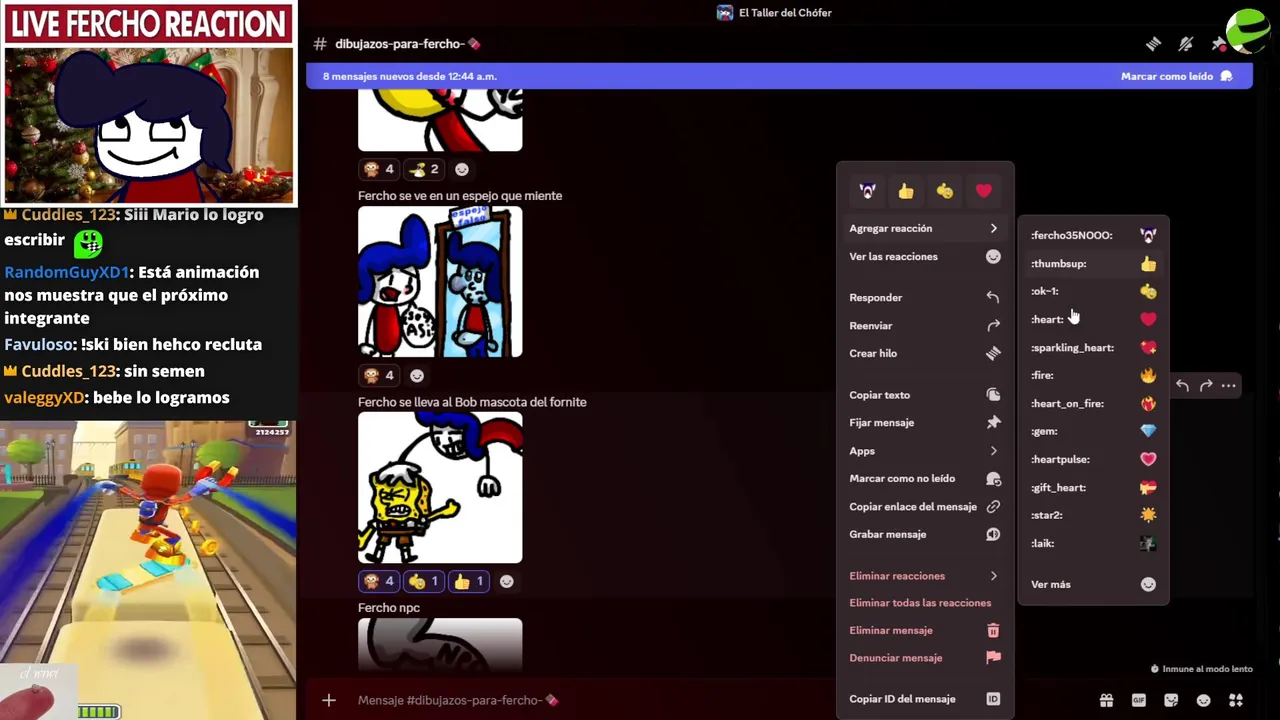This screenshot has width=1280, height=720.
Task: Quick-react with thumbs up at context menu top
Action: 906,191
